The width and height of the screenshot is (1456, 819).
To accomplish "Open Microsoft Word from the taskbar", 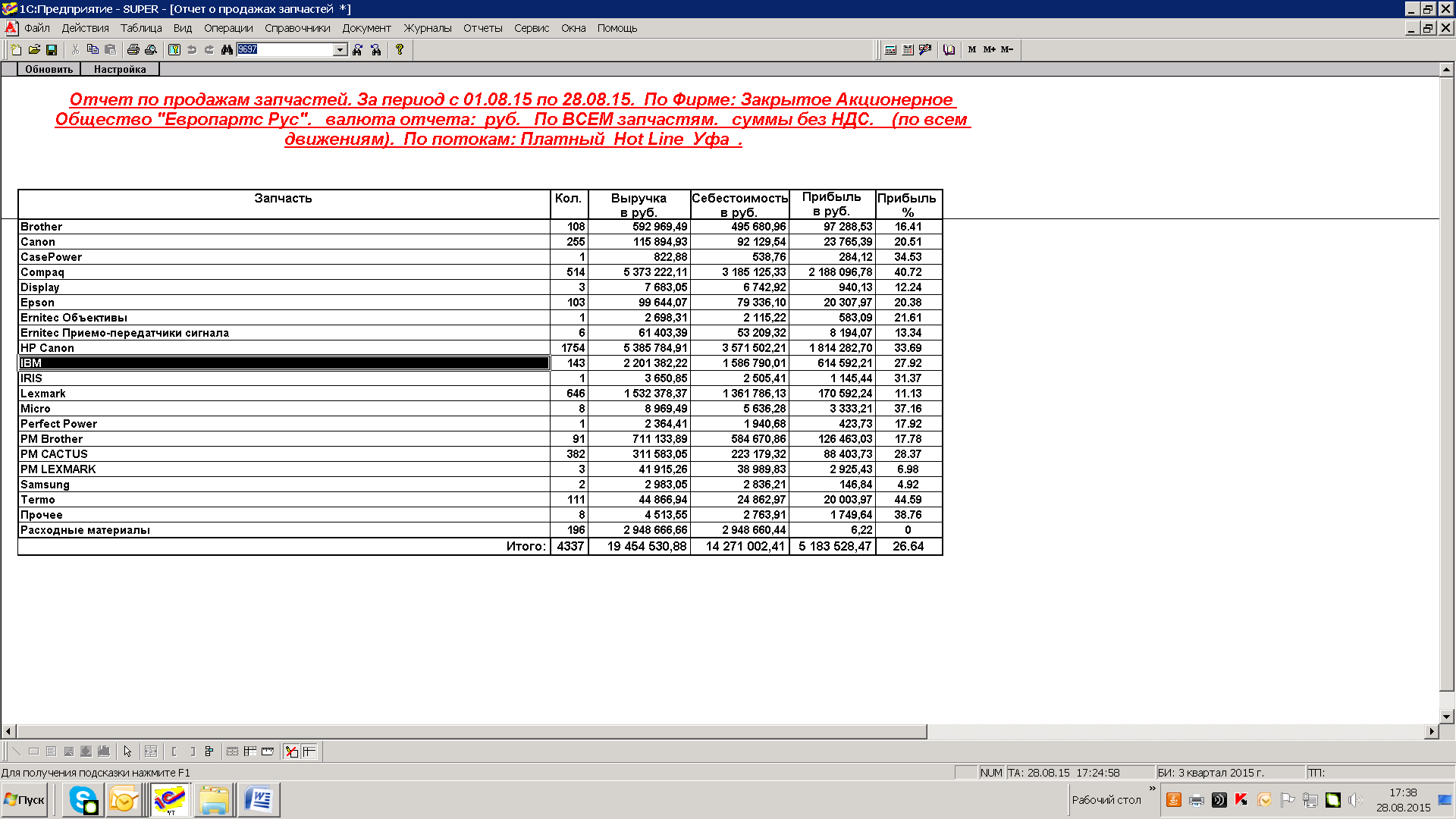I will [x=259, y=800].
